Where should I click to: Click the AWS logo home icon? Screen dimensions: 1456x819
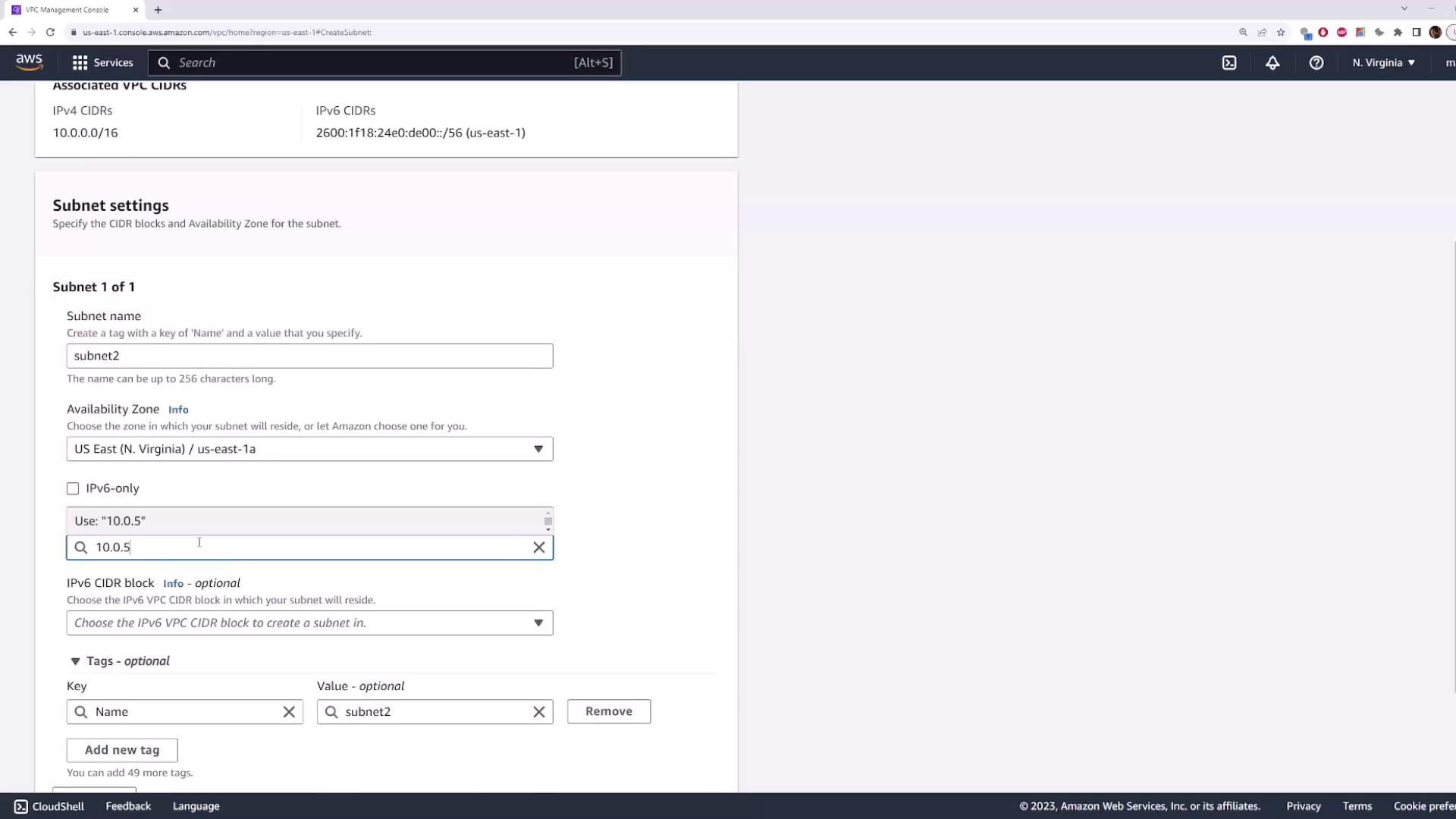coord(29,62)
